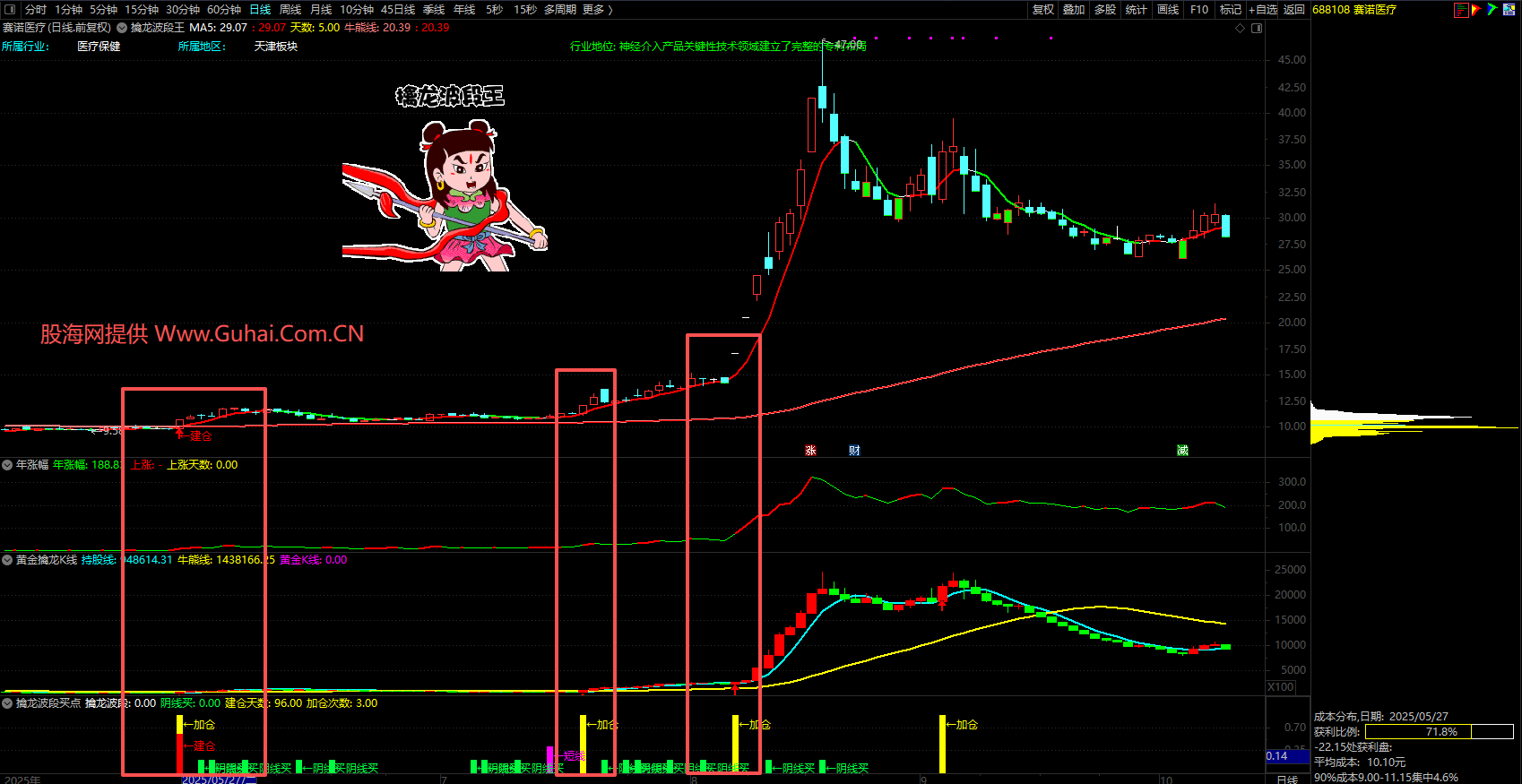
Task: Click the 行业地位 green description text
Action: pyautogui.click(x=718, y=47)
